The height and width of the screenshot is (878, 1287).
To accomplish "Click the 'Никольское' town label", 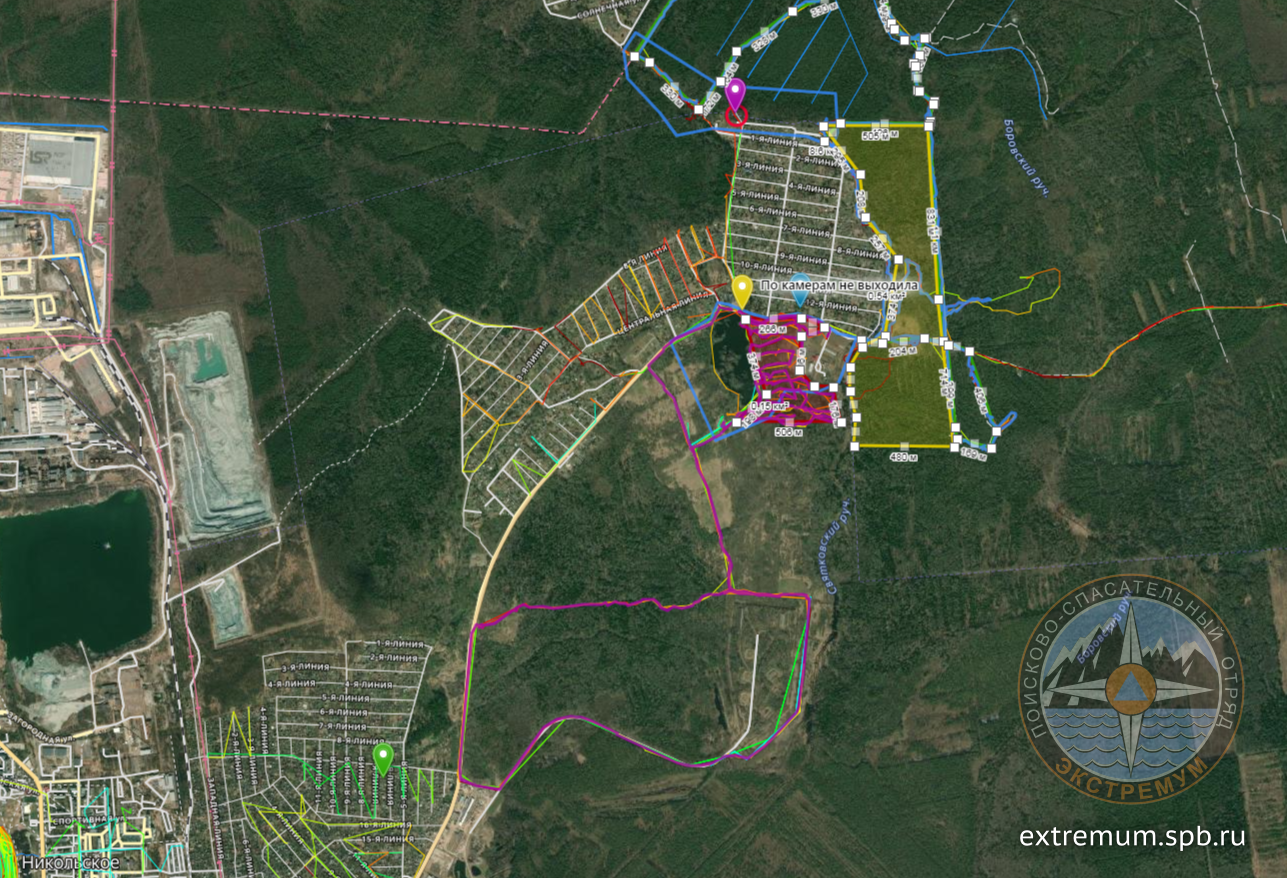I will click(86, 862).
